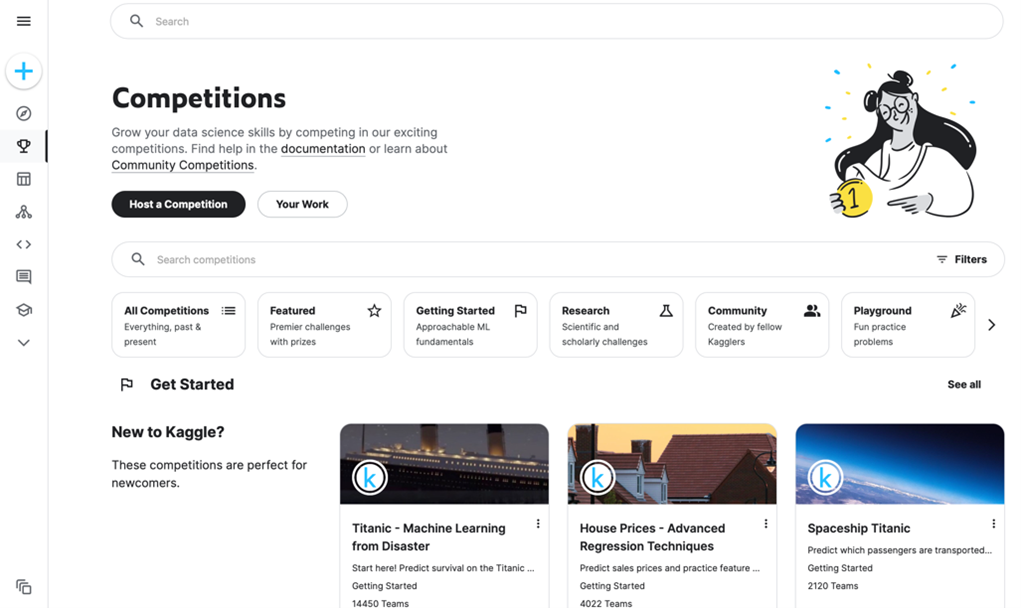Select the Featured category tab
The height and width of the screenshot is (608, 1021).
[x=324, y=325]
